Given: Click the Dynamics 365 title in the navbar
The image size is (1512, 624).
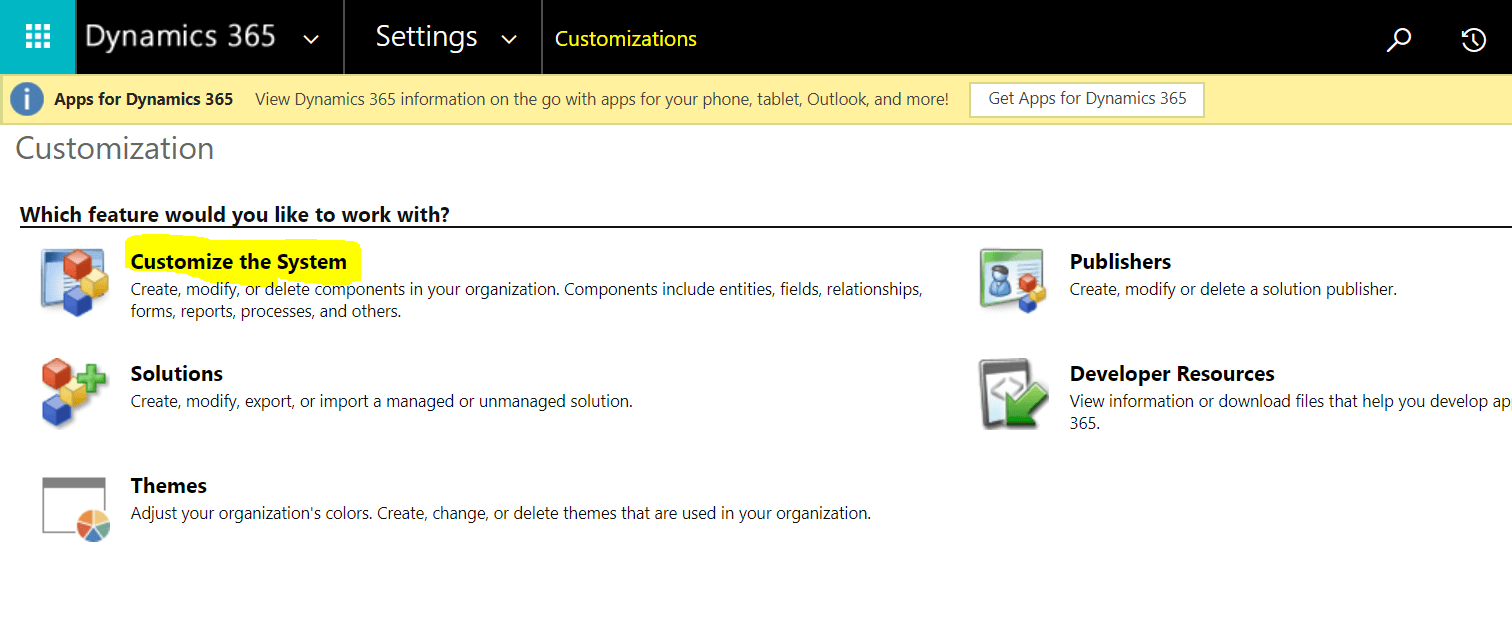Looking at the screenshot, I should 180,37.
